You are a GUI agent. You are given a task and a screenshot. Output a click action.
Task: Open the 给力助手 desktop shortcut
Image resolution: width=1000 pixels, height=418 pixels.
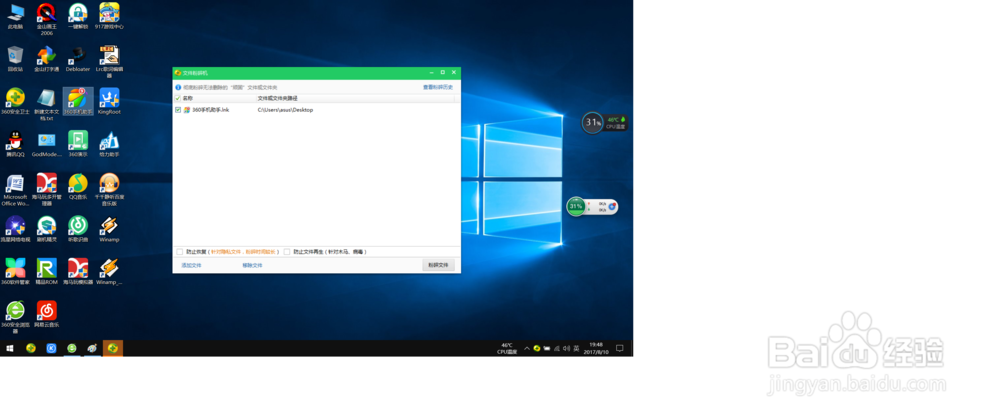point(109,144)
